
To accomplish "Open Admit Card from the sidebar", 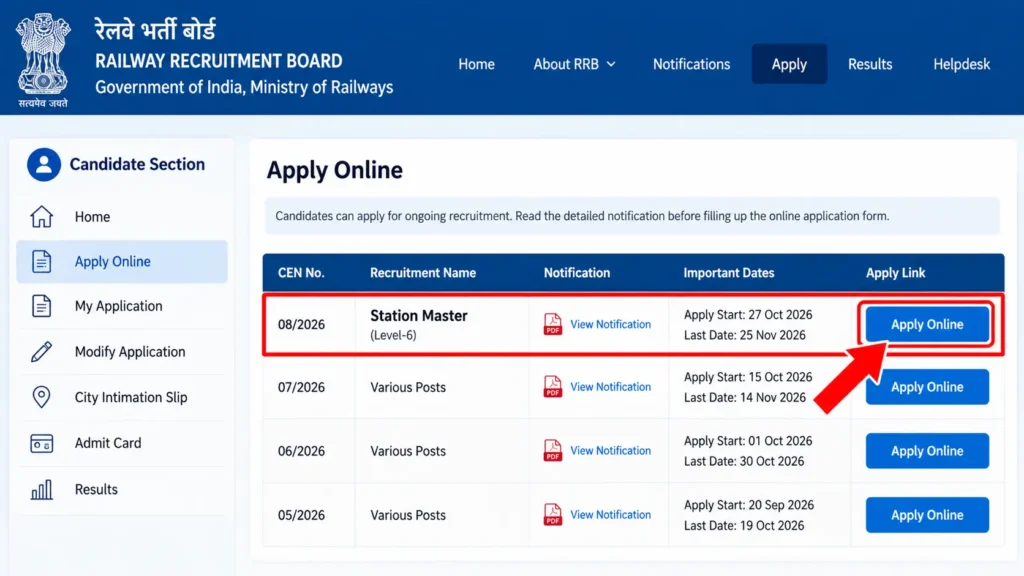I will click(108, 443).
